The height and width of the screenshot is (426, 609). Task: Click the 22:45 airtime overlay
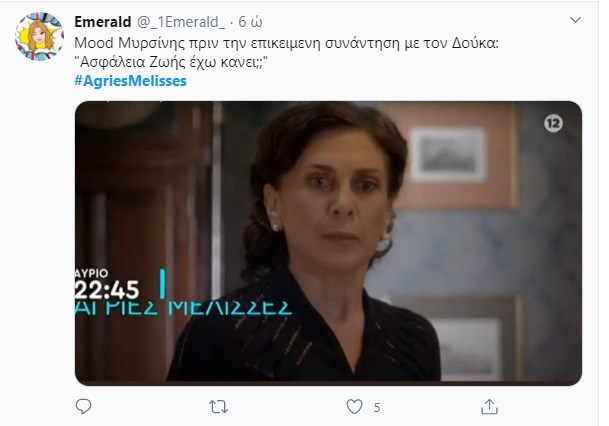[107, 290]
